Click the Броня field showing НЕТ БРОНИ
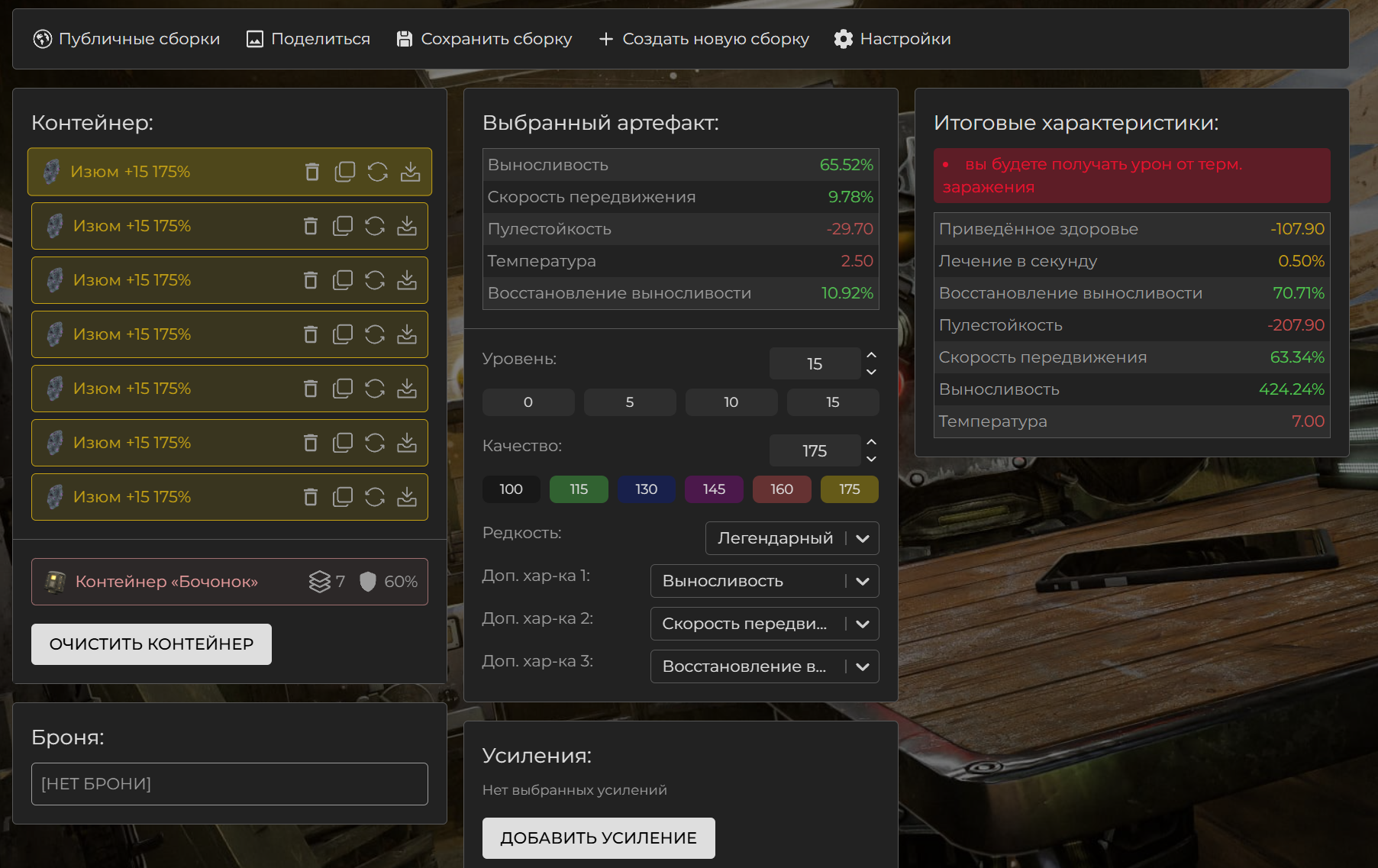The width and height of the screenshot is (1378, 868). [x=230, y=784]
